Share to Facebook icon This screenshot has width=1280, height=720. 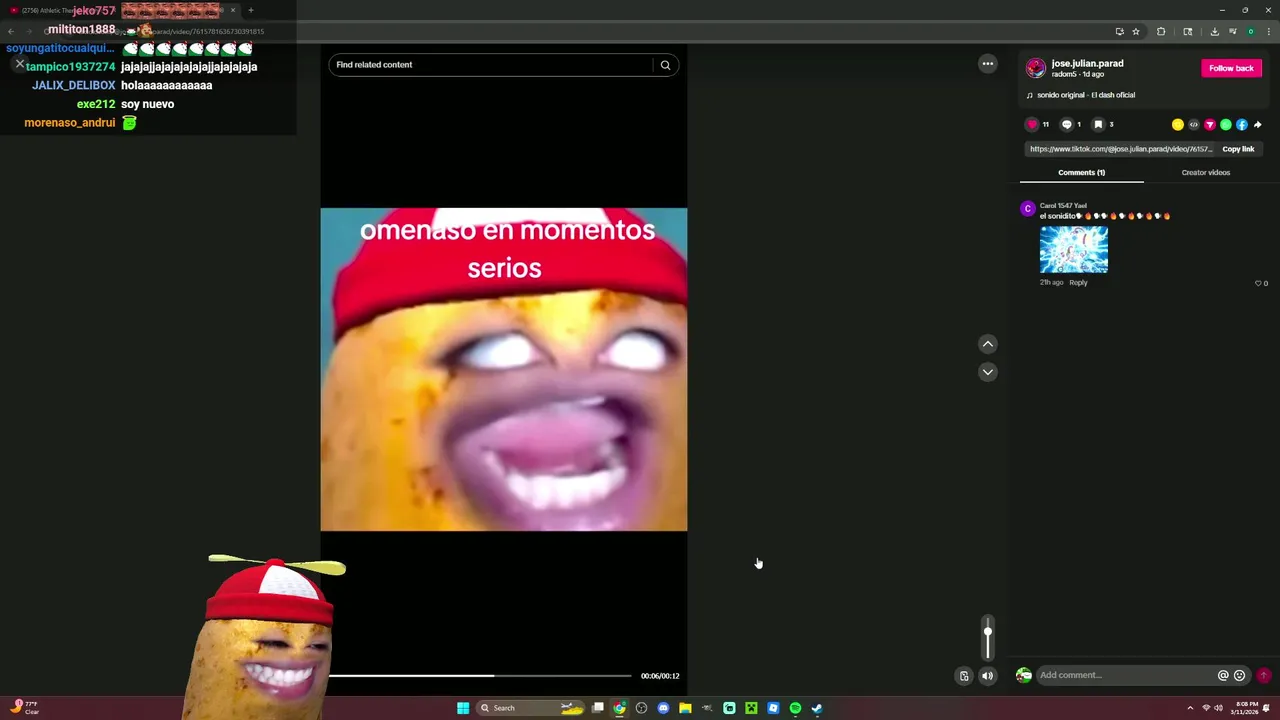point(1242,125)
